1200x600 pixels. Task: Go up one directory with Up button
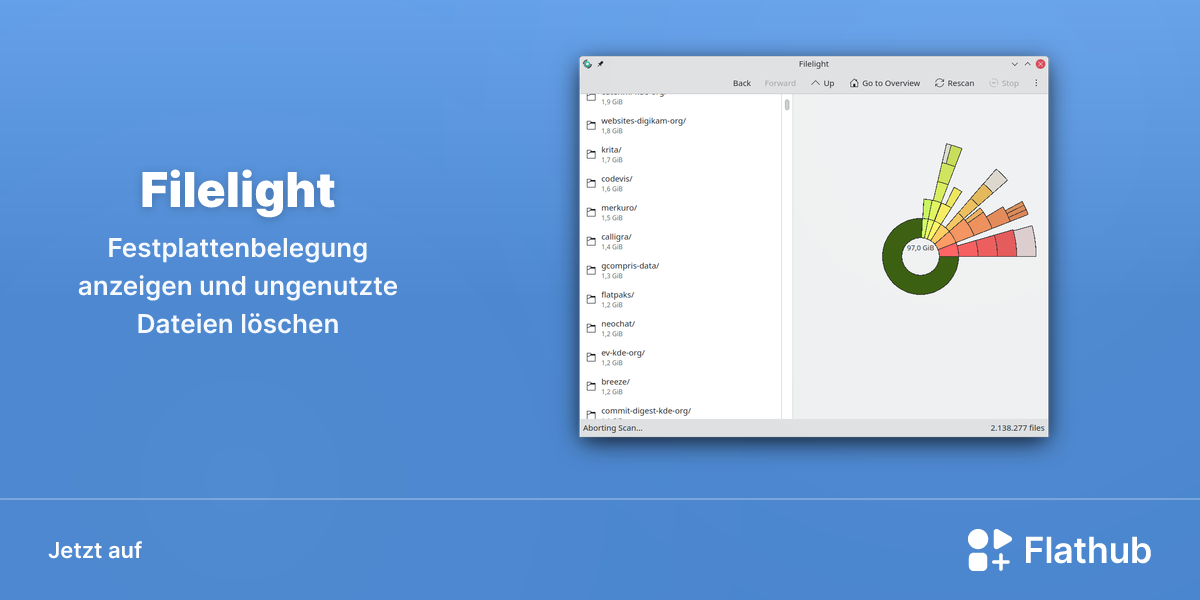point(823,83)
